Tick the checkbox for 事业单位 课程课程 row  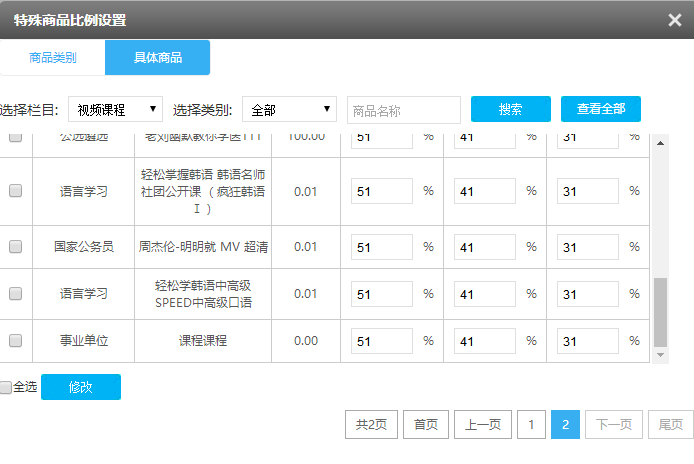pyautogui.click(x=15, y=340)
